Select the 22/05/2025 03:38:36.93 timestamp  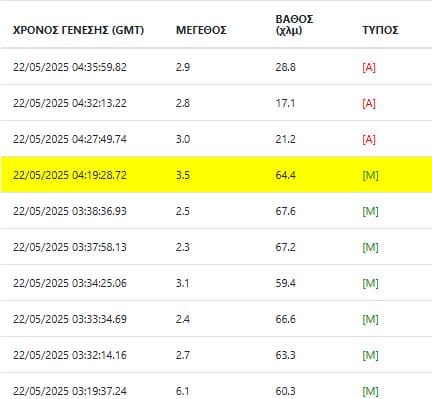pos(70,211)
